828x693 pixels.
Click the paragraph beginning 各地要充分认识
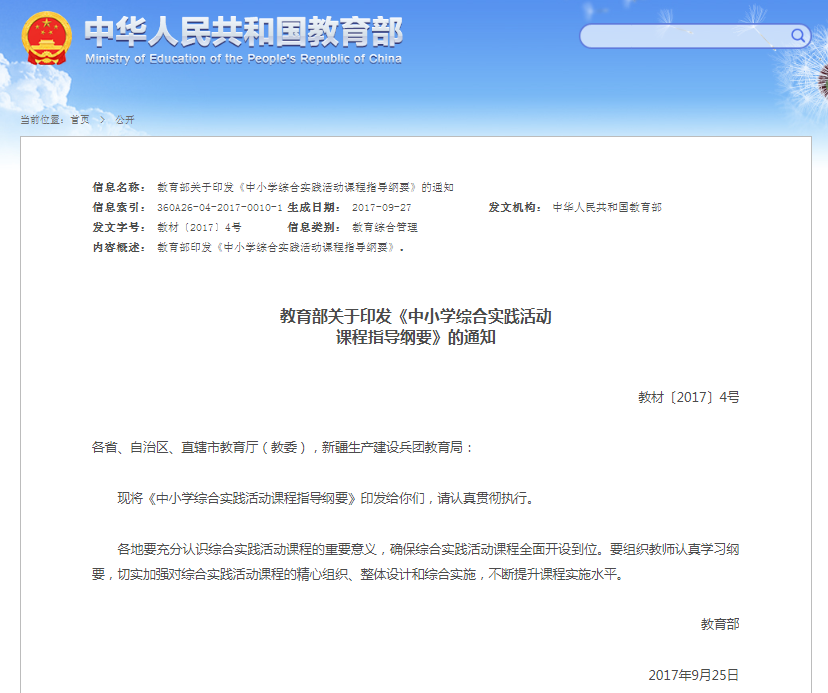tap(416, 561)
